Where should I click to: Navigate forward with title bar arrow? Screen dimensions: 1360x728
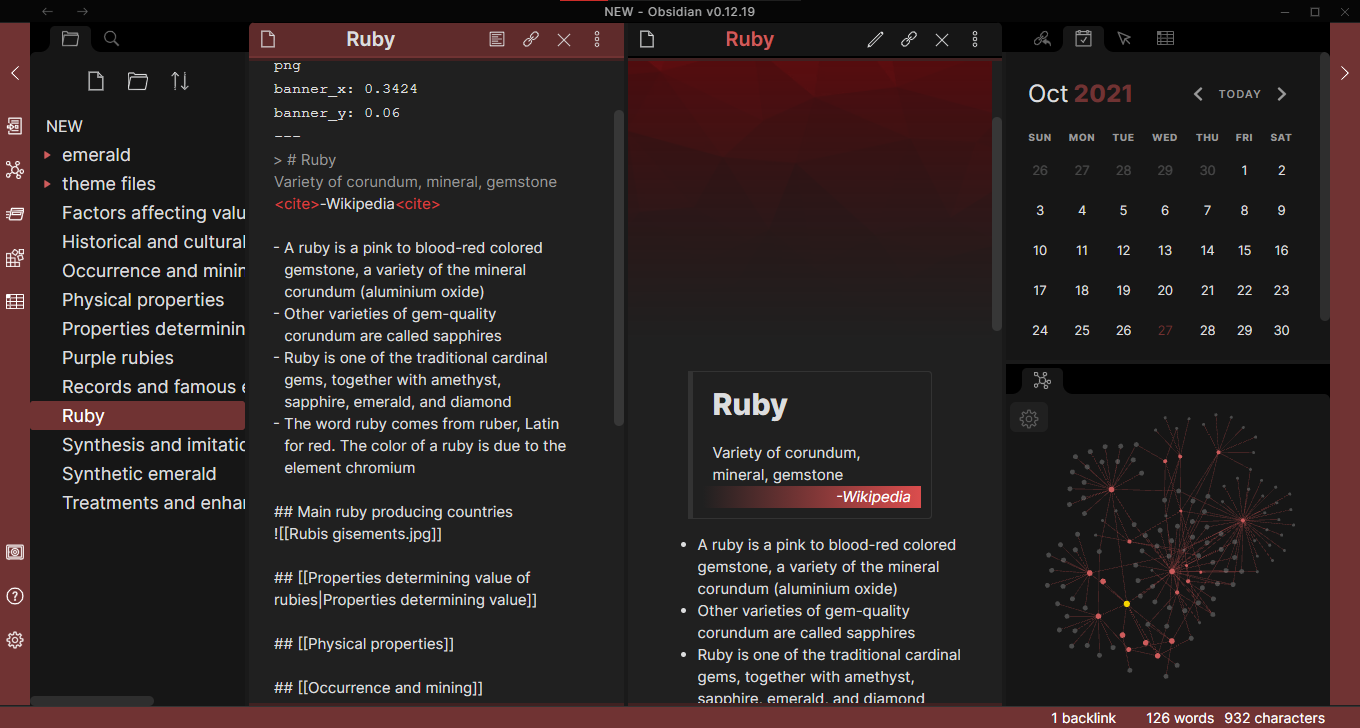[82, 11]
